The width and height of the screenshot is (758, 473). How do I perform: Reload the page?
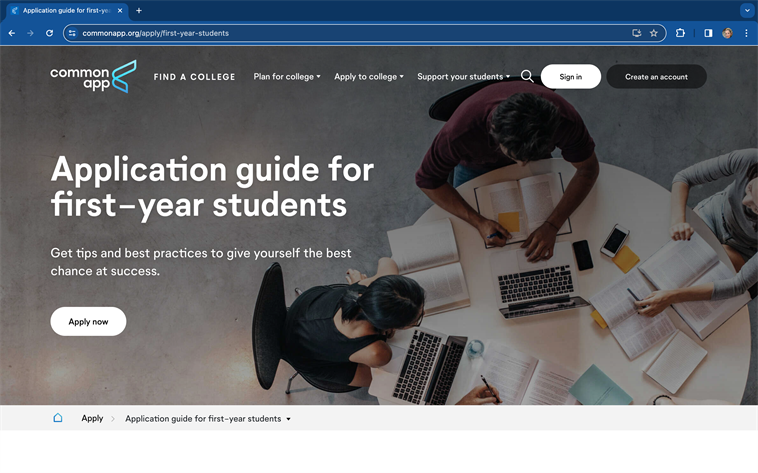click(49, 33)
